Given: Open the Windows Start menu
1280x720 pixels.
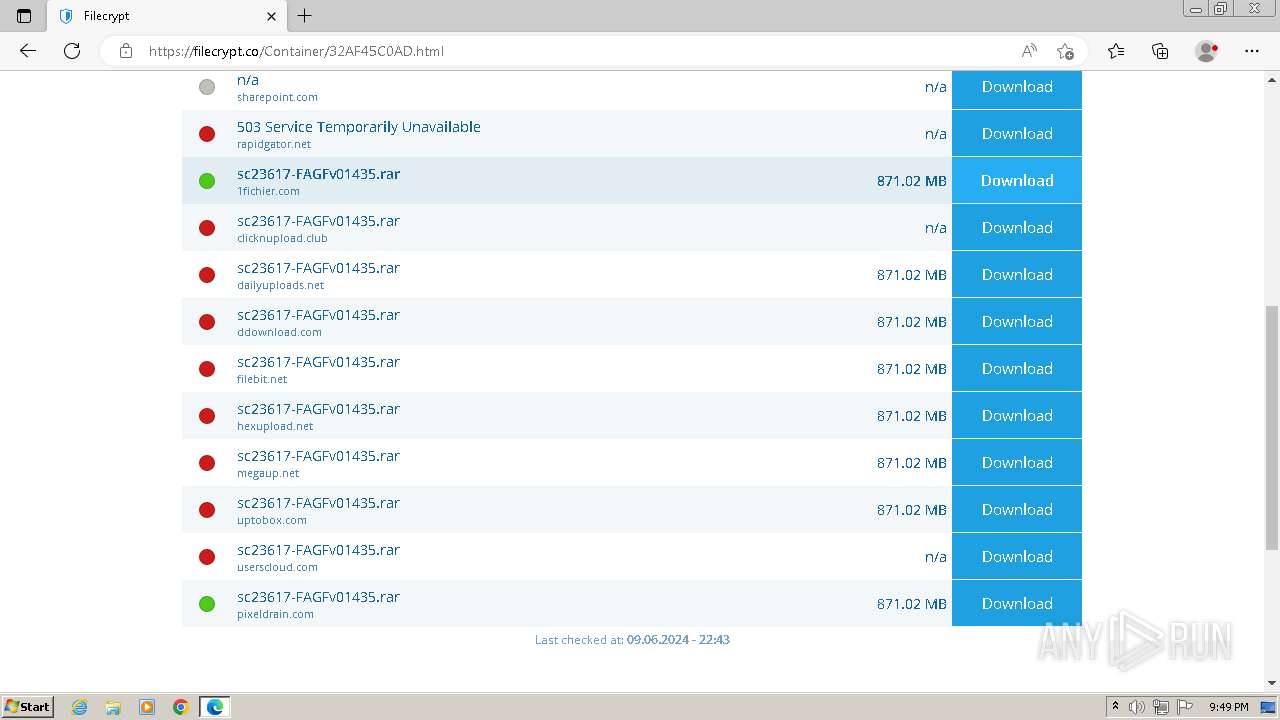Looking at the screenshot, I should coord(28,706).
